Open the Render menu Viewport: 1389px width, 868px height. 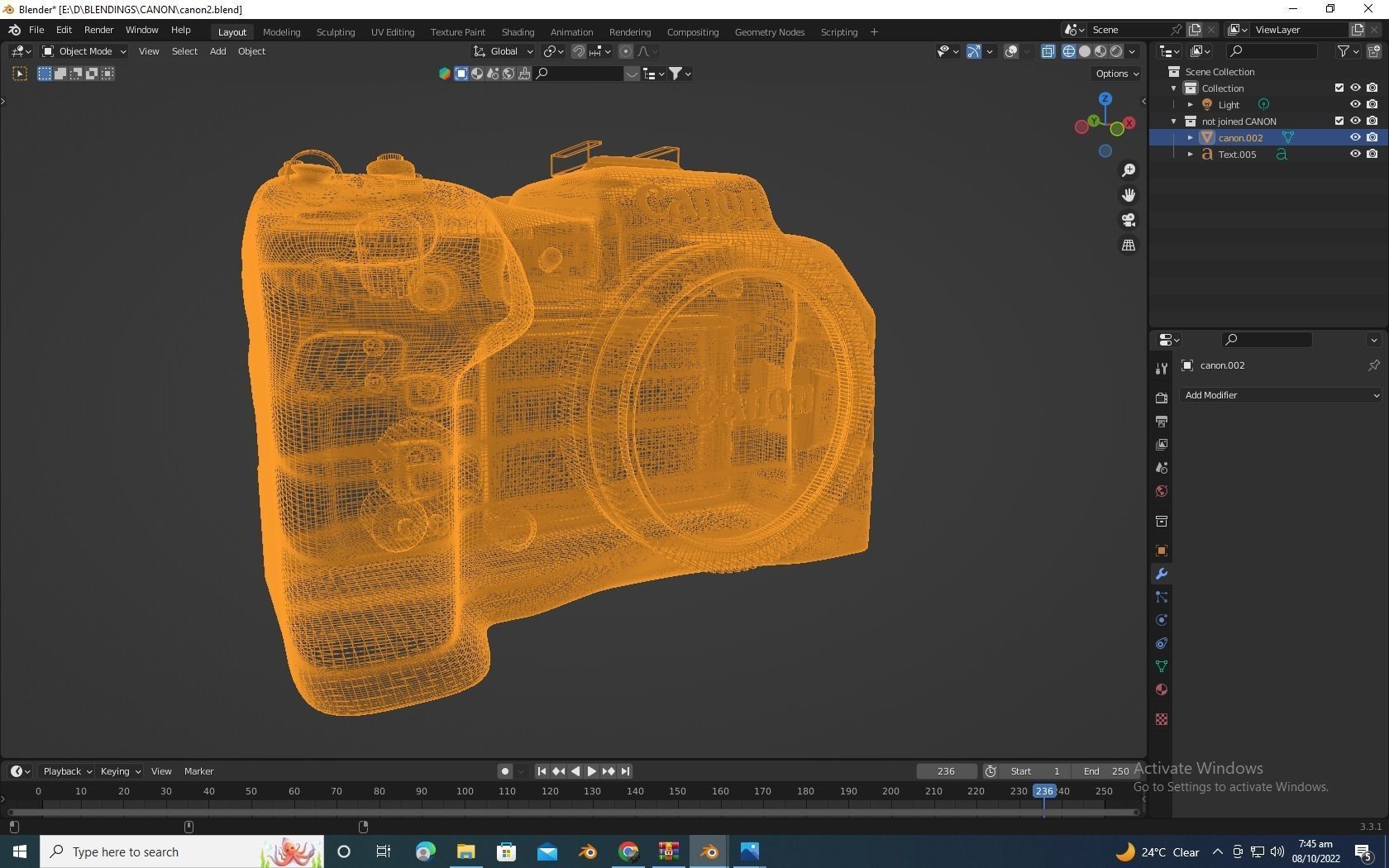click(x=98, y=30)
